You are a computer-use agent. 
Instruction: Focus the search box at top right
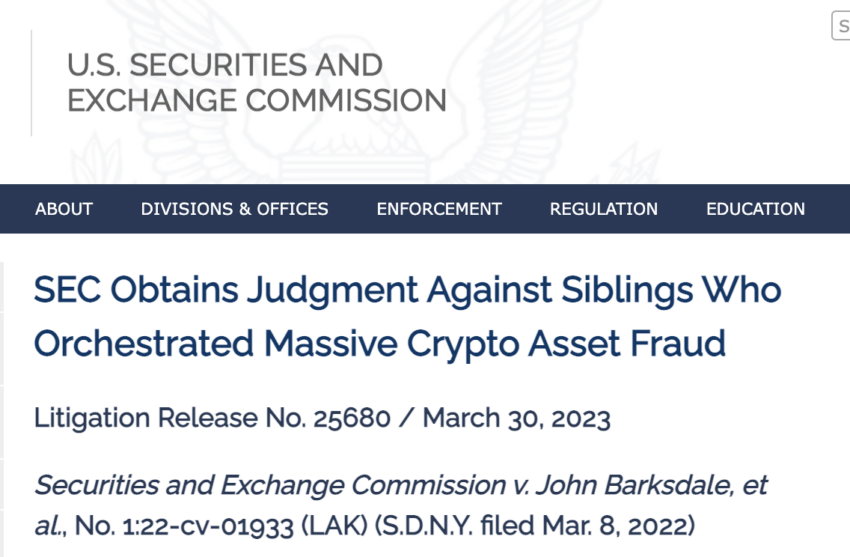point(841,26)
